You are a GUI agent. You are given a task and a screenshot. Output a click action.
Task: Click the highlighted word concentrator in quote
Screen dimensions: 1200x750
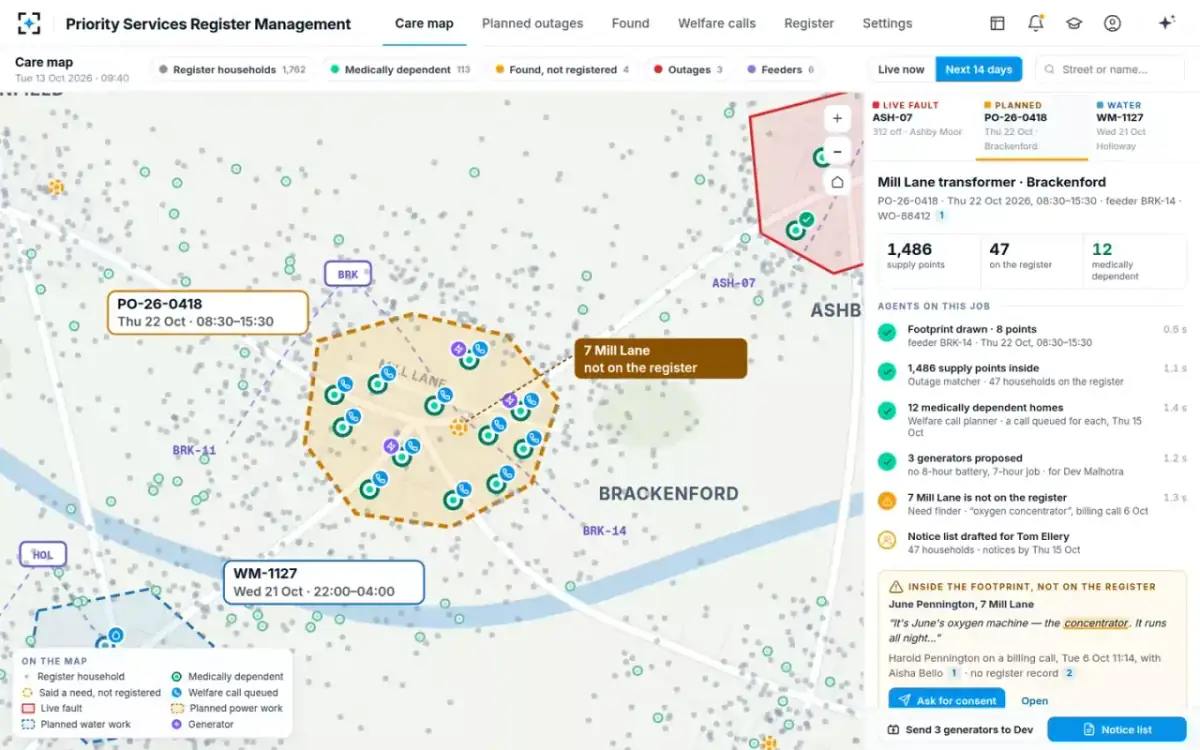point(1094,623)
